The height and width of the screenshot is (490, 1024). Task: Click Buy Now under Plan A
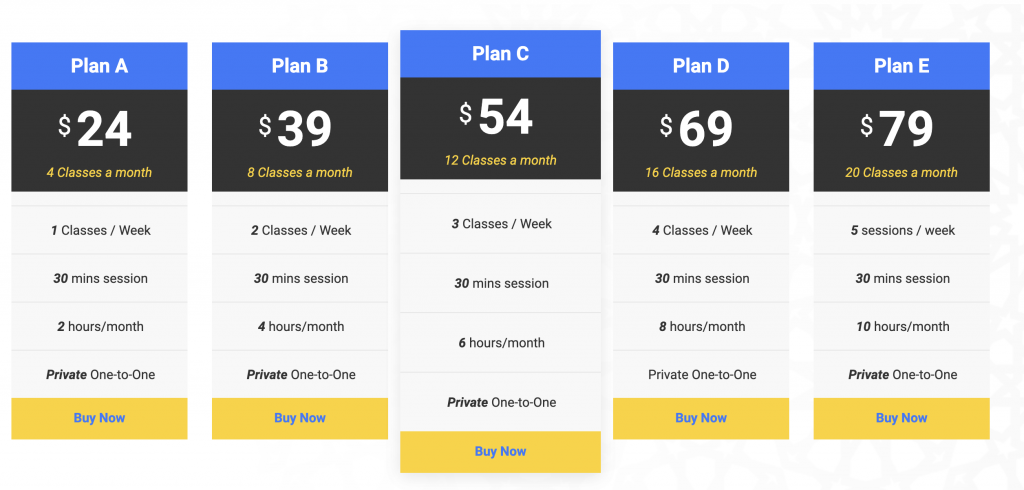99,418
